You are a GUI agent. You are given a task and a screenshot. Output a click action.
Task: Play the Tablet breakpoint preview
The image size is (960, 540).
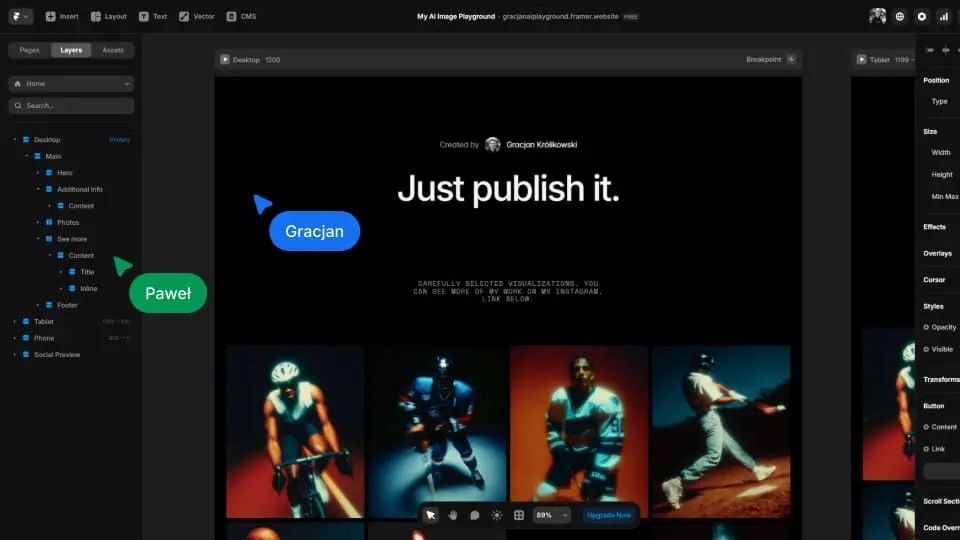point(861,59)
